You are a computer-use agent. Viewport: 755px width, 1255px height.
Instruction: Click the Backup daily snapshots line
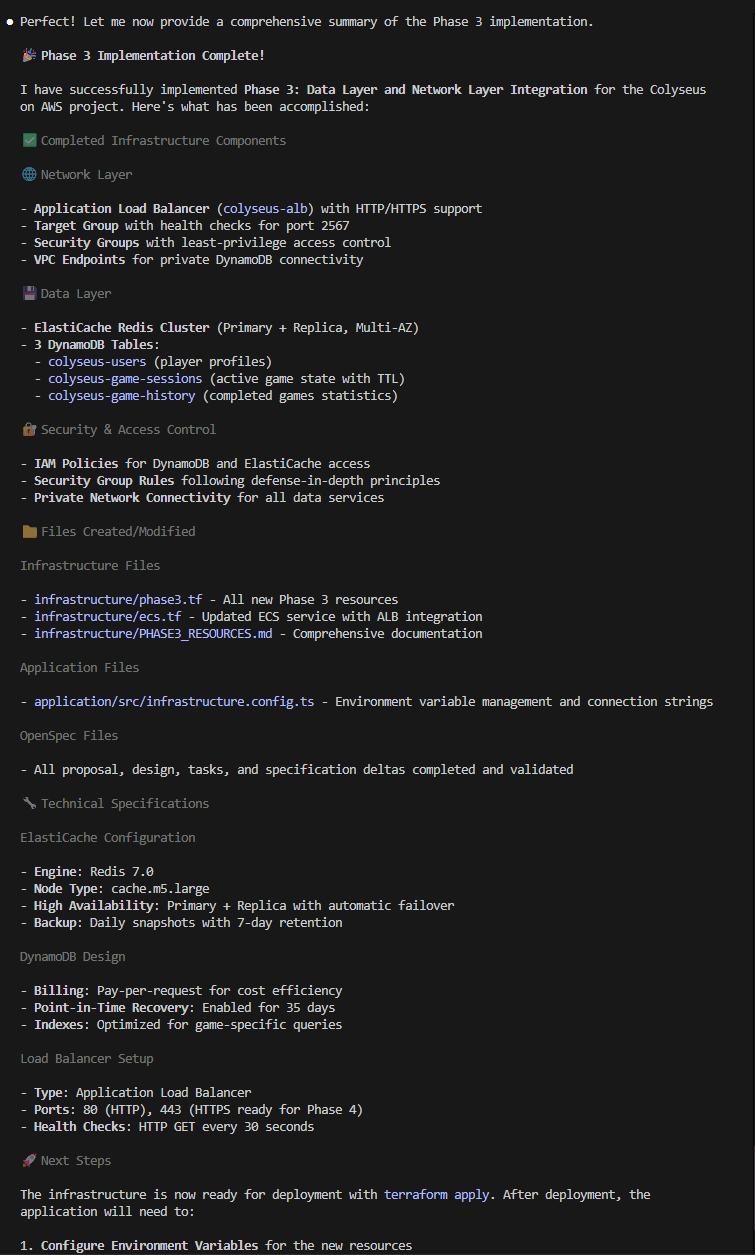pyautogui.click(x=181, y=923)
